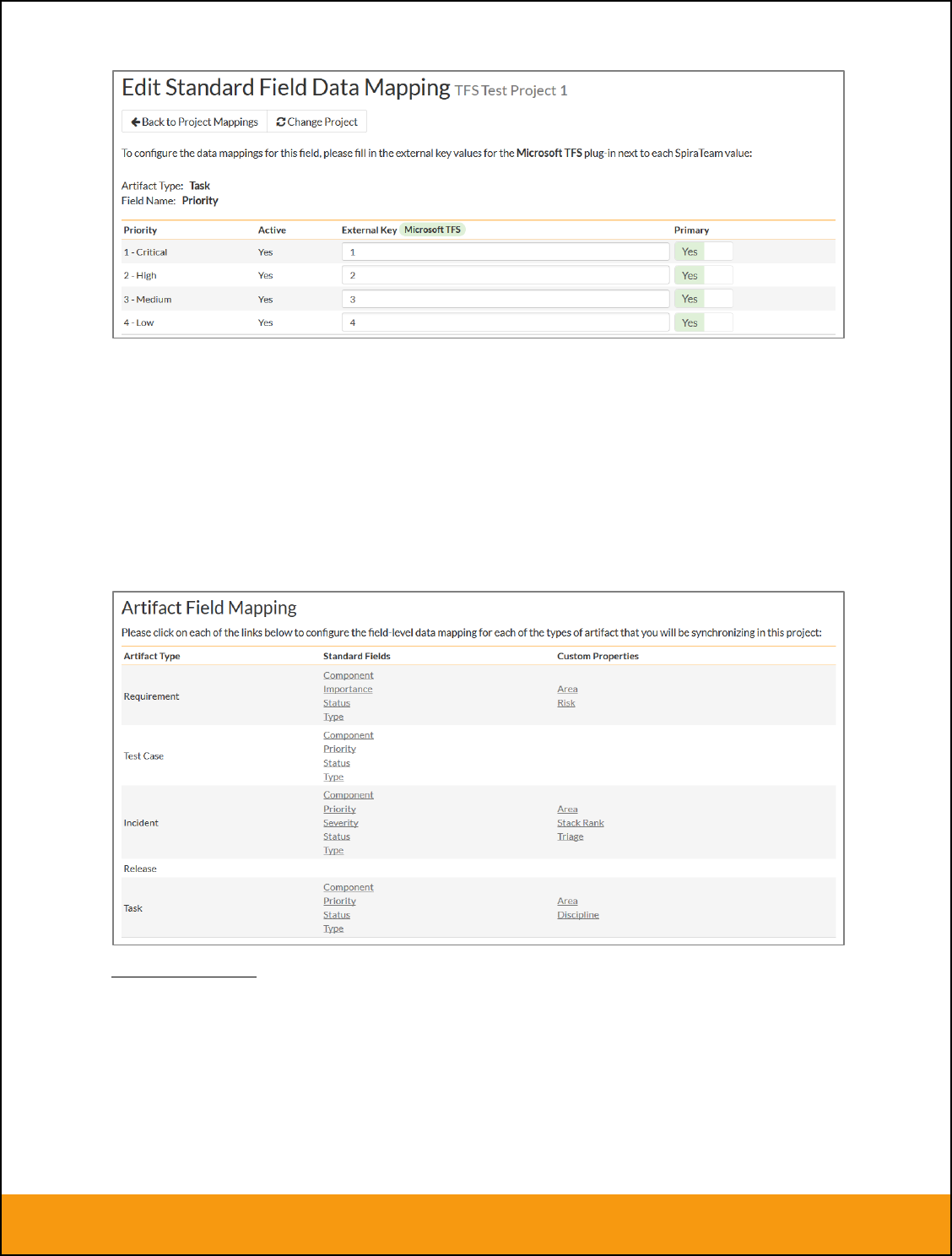Image resolution: width=952 pixels, height=1256 pixels.
Task: Open the Task Area custom property
Action: 567,901
